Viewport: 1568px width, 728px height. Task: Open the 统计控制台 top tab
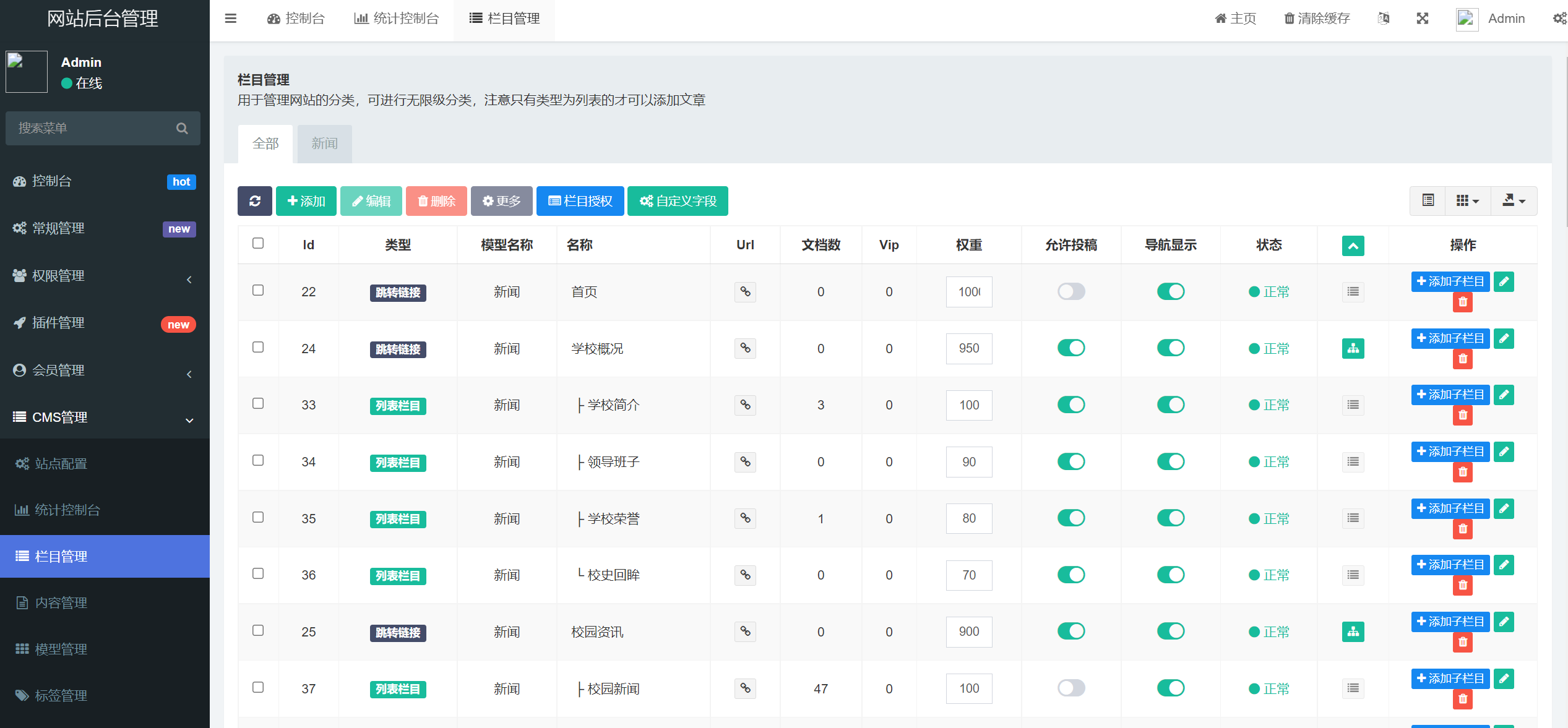point(396,19)
